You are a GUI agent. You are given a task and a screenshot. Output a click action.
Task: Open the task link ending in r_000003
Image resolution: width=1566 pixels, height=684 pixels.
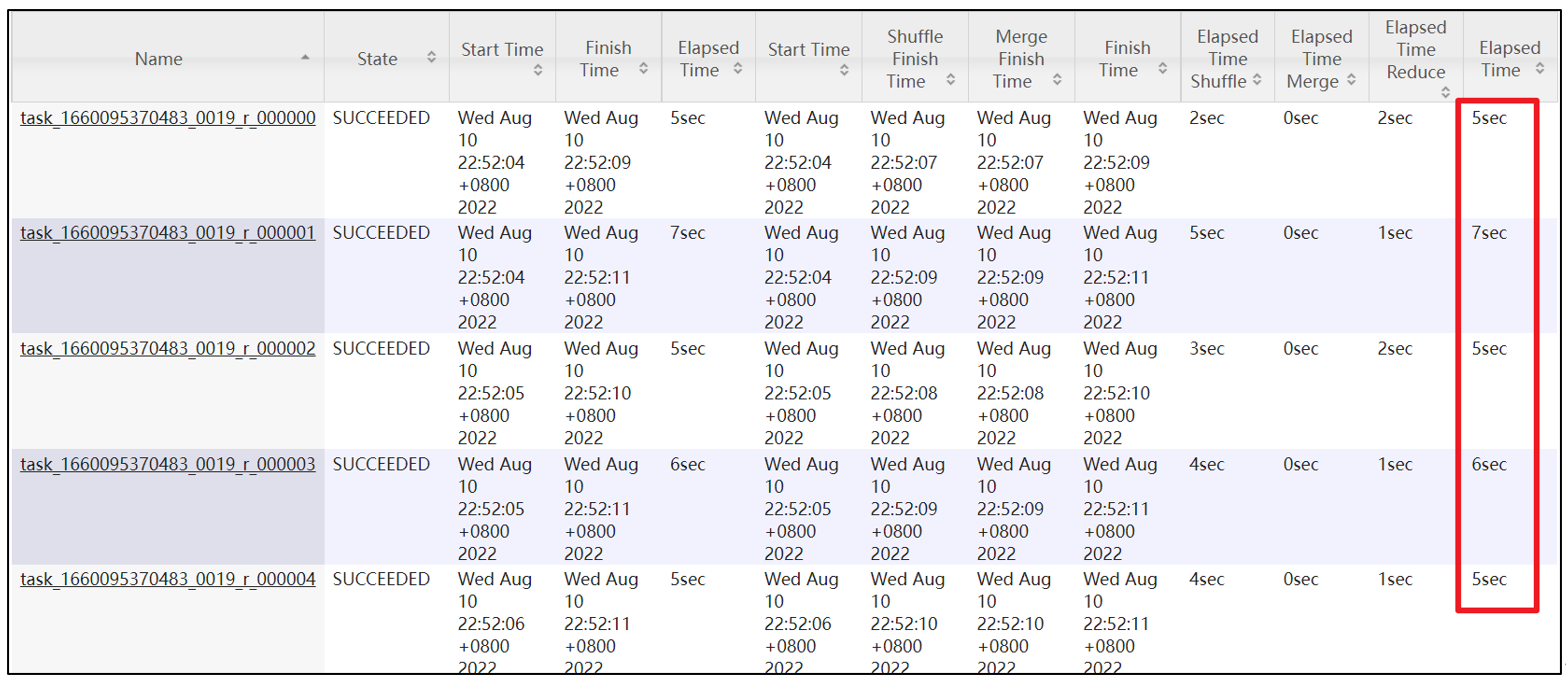(x=168, y=464)
